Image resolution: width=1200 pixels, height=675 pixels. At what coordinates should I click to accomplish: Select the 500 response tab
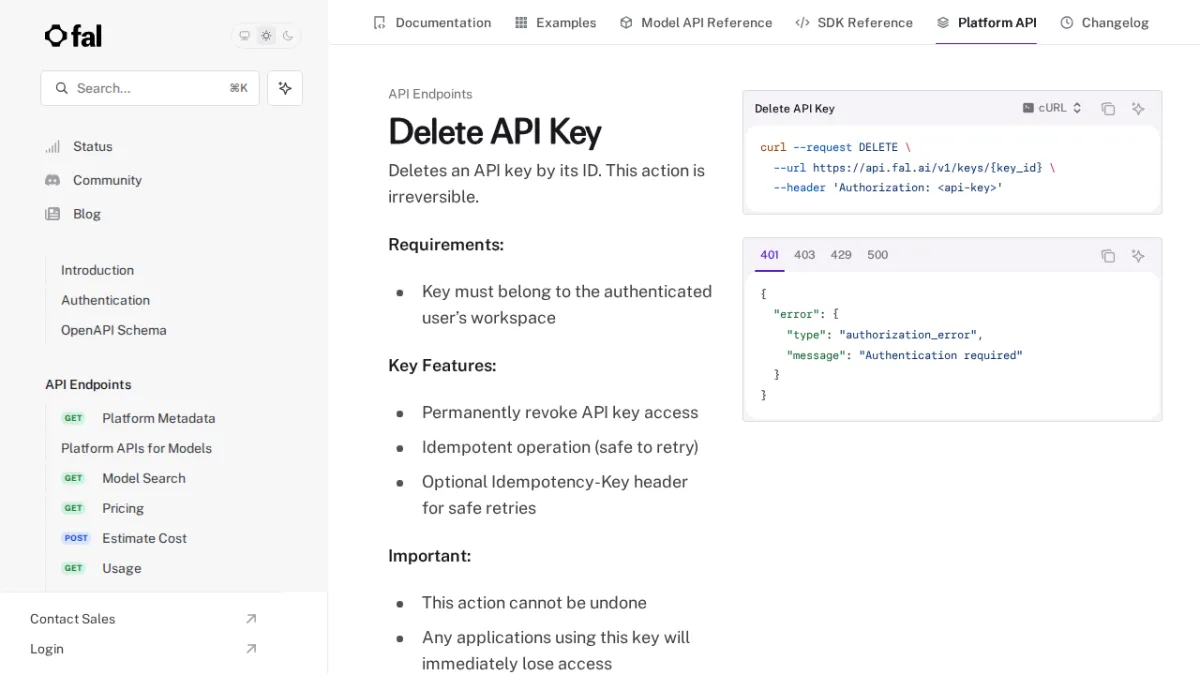[x=878, y=255]
